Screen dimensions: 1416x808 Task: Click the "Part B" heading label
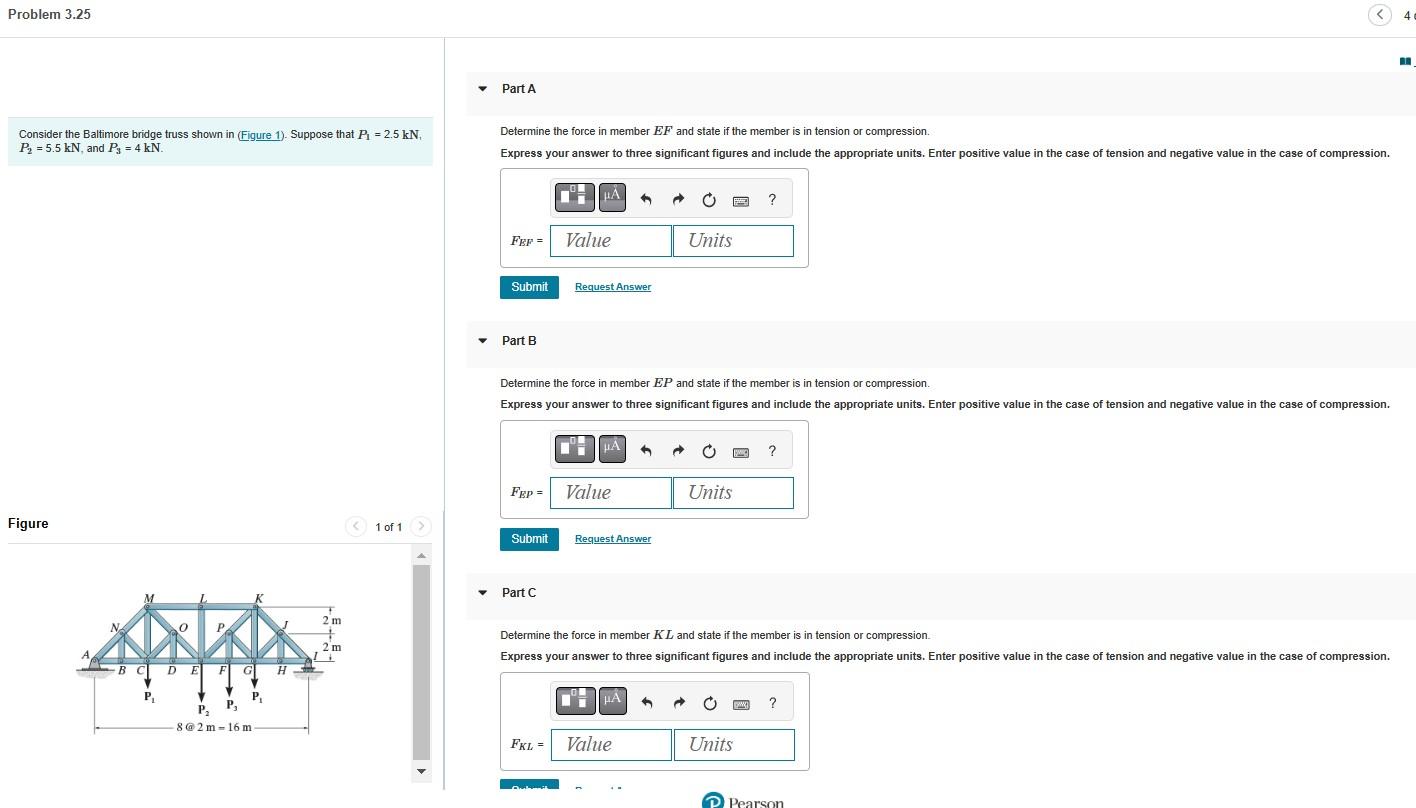pos(519,341)
